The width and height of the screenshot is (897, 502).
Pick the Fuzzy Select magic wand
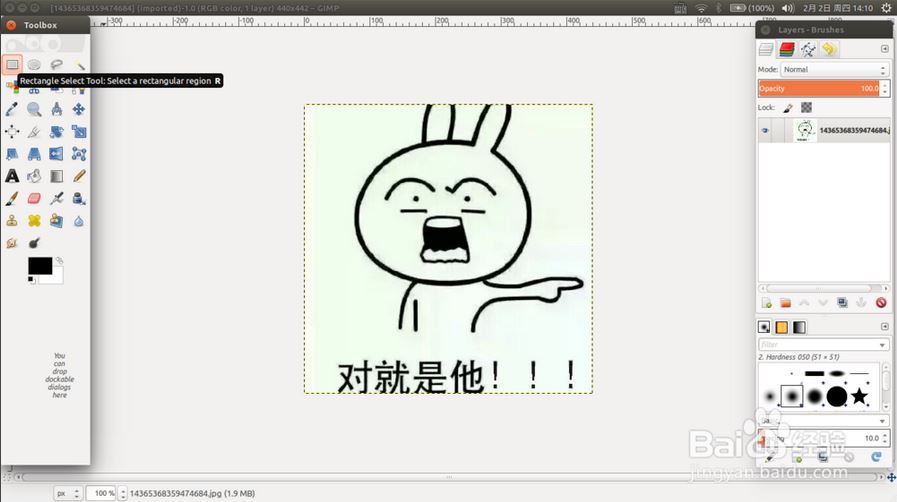coord(79,65)
